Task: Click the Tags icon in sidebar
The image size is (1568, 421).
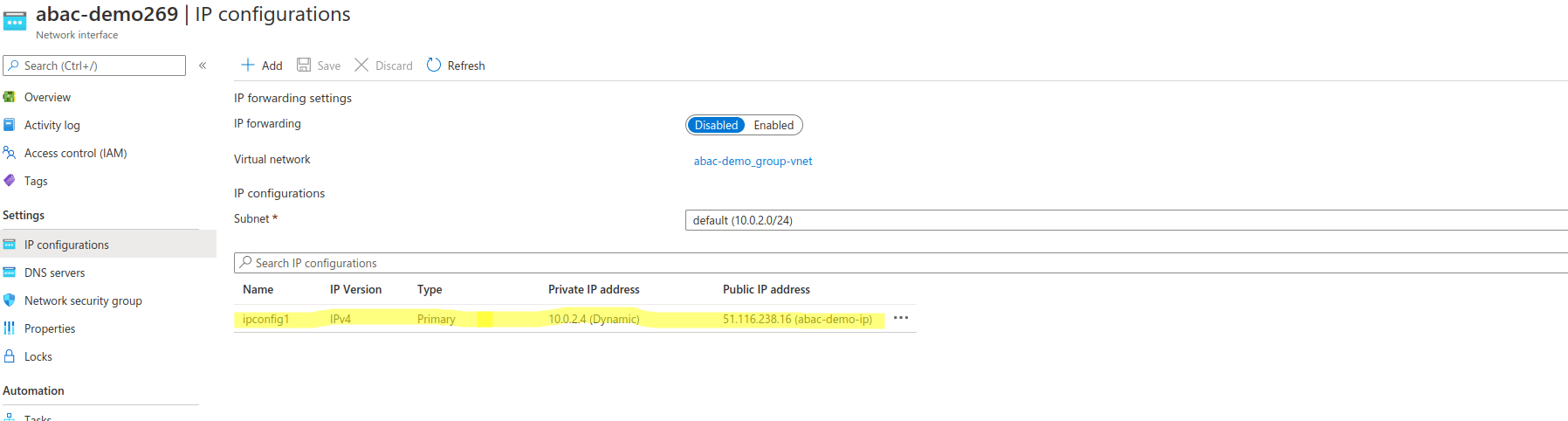Action: click(10, 181)
